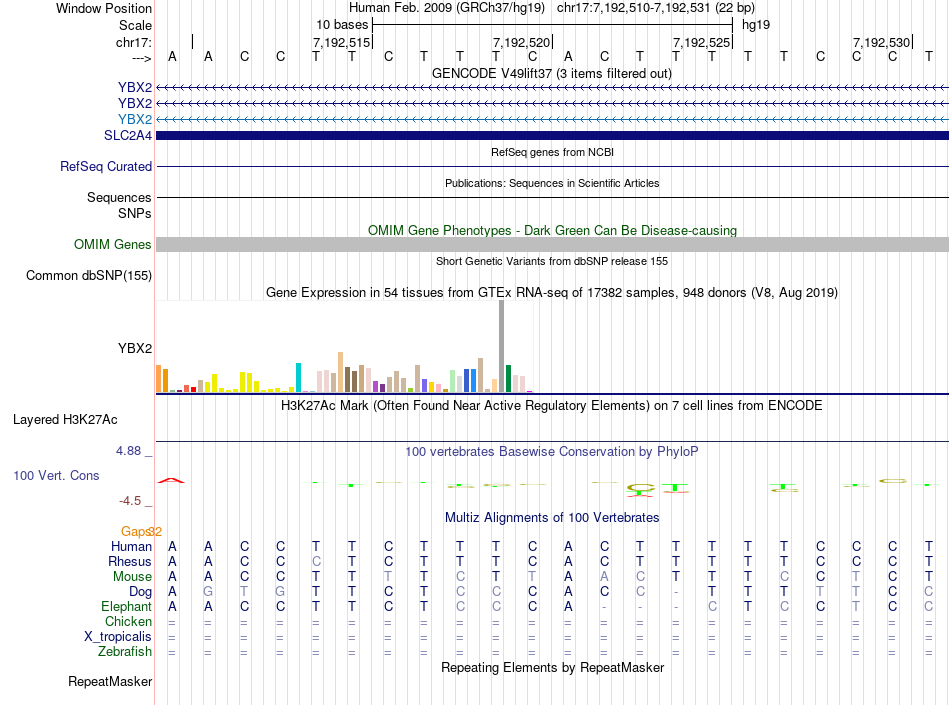The width and height of the screenshot is (950, 705).
Task: Click the chr17: base position label
Action: pyautogui.click(x=134, y=42)
